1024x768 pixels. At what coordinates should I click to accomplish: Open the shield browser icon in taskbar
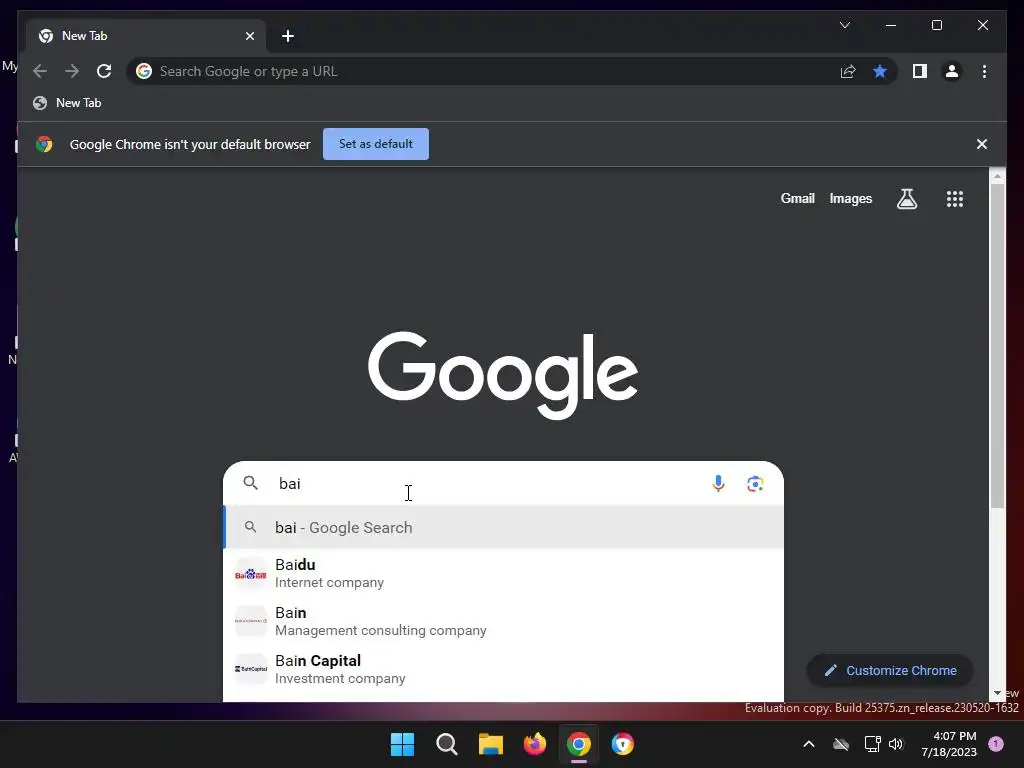pos(622,744)
